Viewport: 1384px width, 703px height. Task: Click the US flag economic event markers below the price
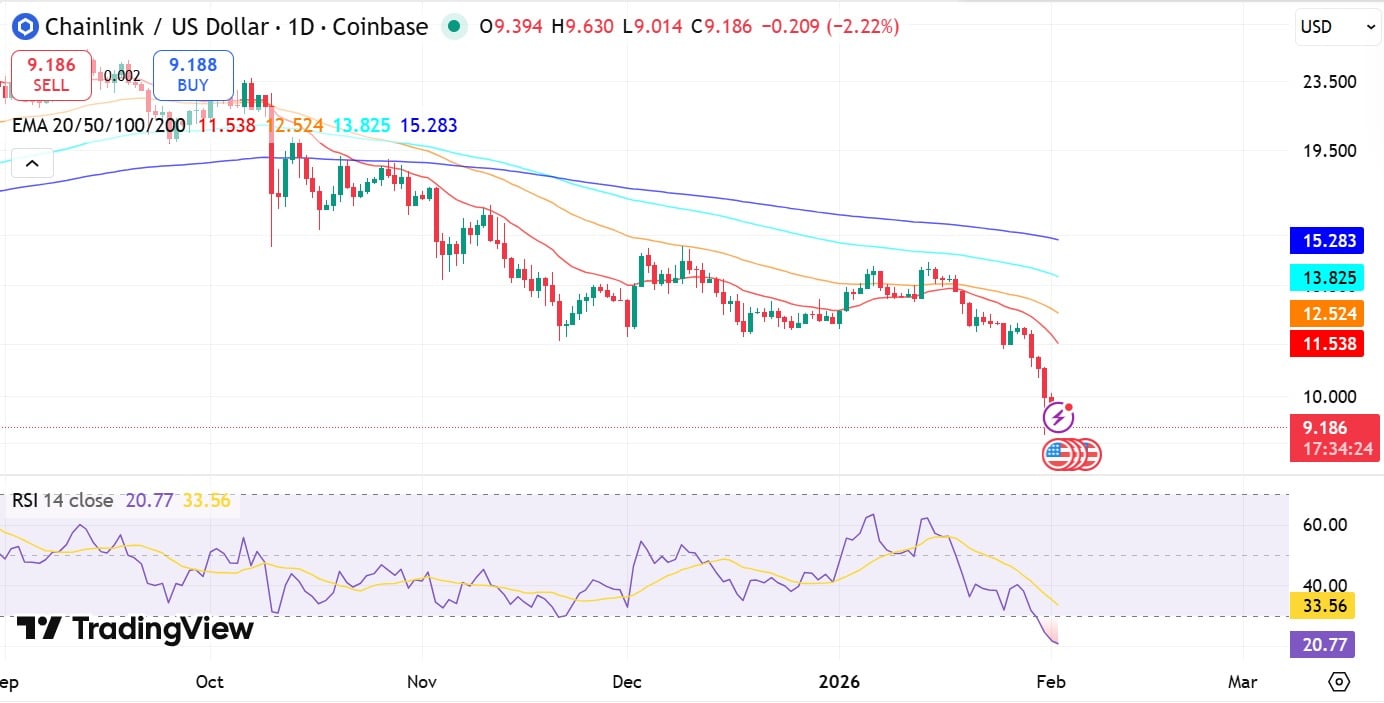(1071, 454)
